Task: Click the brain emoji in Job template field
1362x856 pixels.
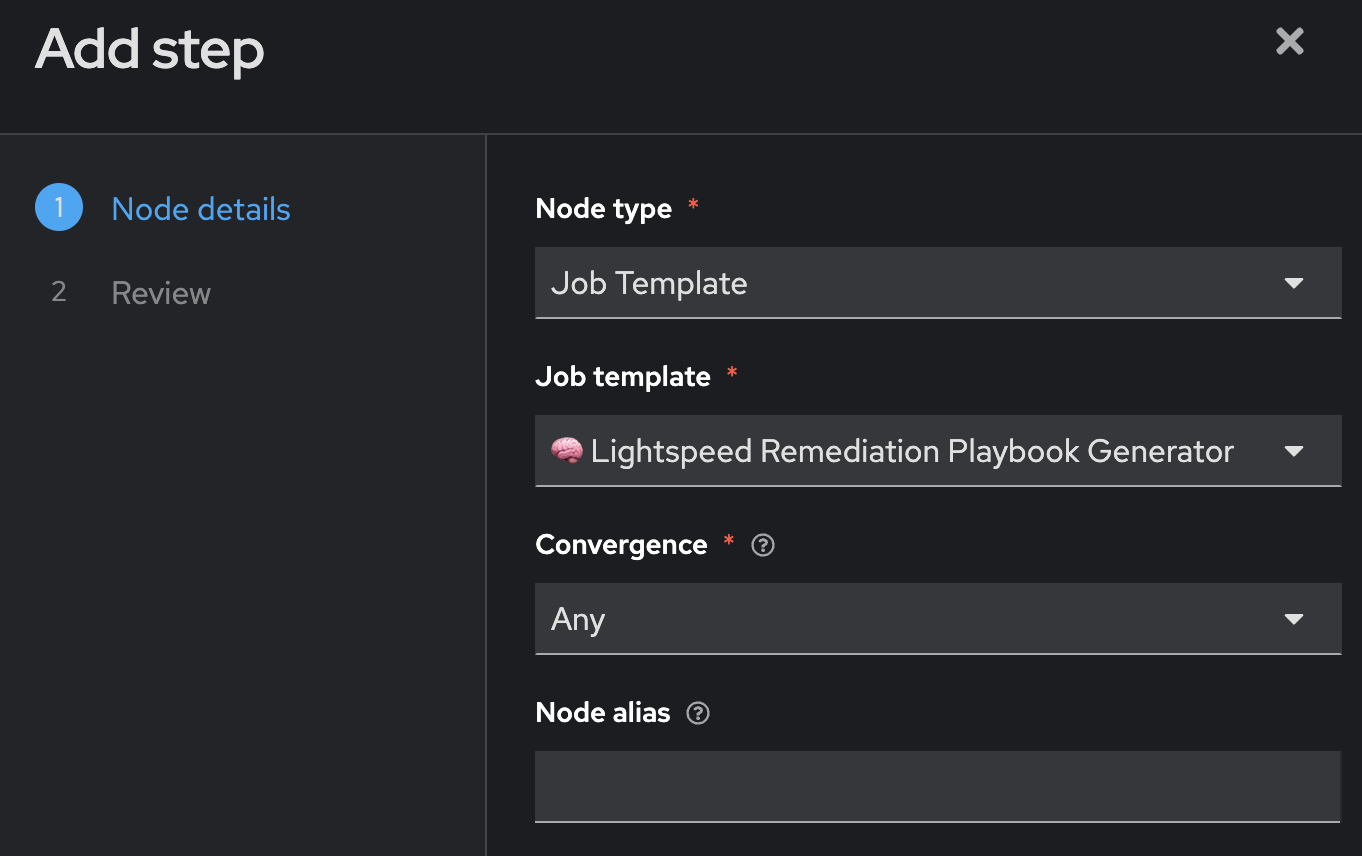Action: tap(567, 451)
